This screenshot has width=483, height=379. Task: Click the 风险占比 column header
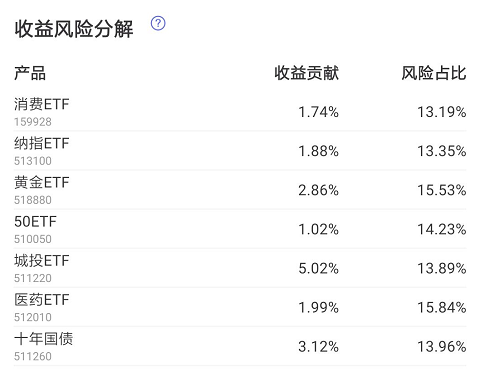click(x=434, y=73)
